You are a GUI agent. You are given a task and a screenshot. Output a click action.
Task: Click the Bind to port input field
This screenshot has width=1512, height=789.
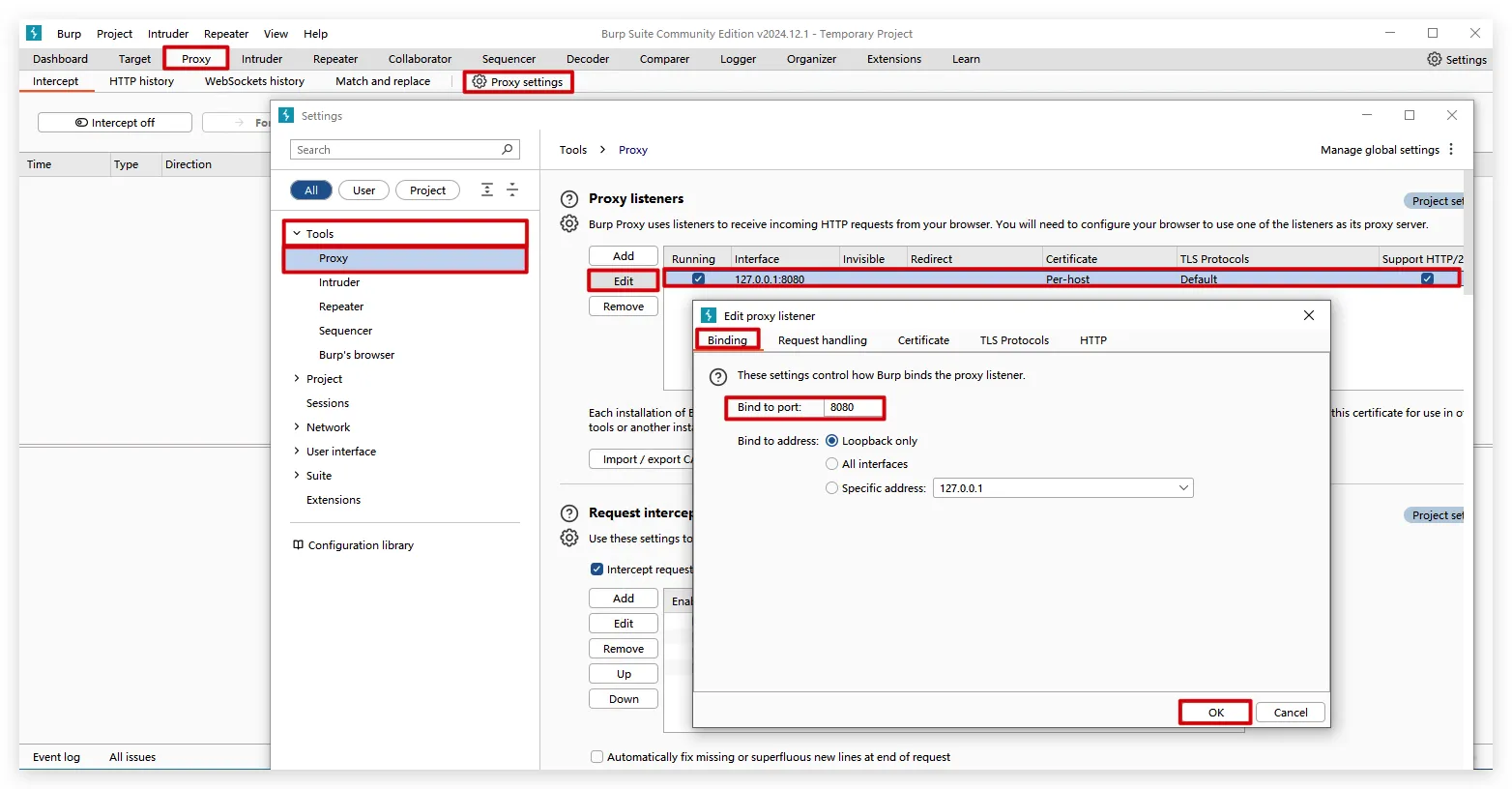click(x=852, y=407)
